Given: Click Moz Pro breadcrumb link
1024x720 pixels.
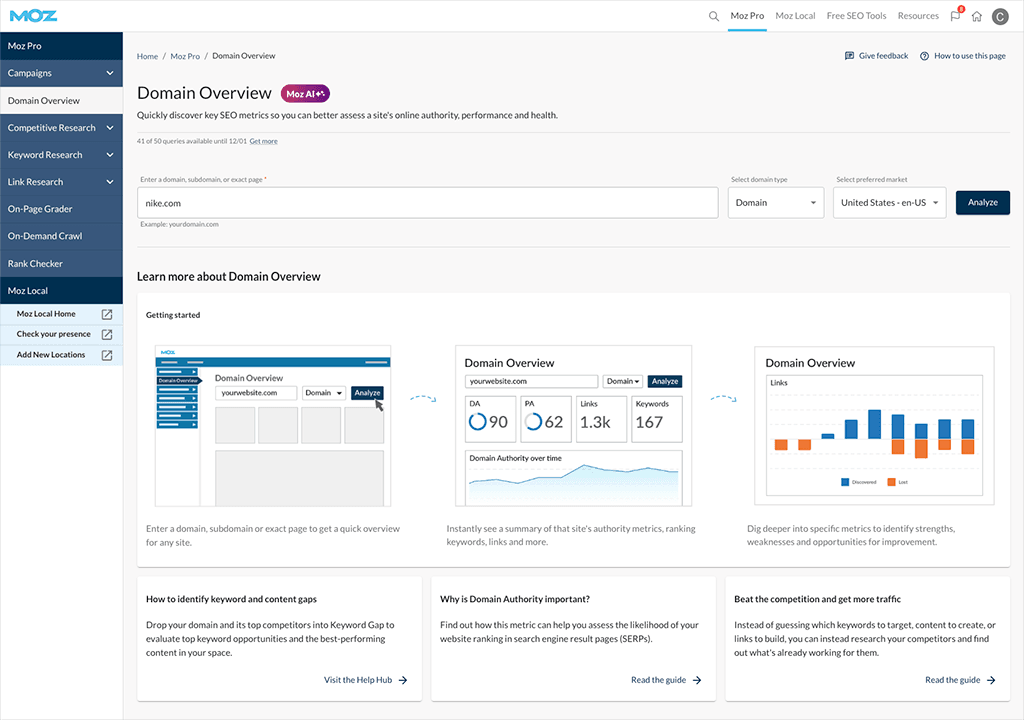Looking at the screenshot, I should pos(185,56).
